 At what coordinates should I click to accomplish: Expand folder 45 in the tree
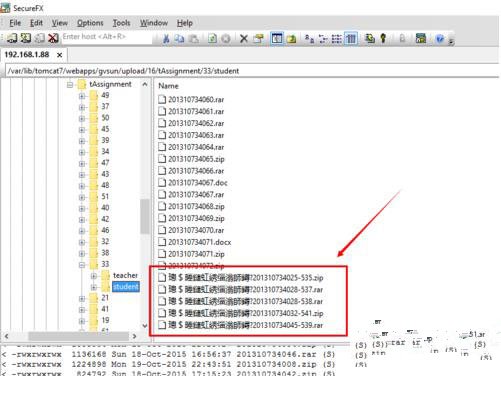82,130
